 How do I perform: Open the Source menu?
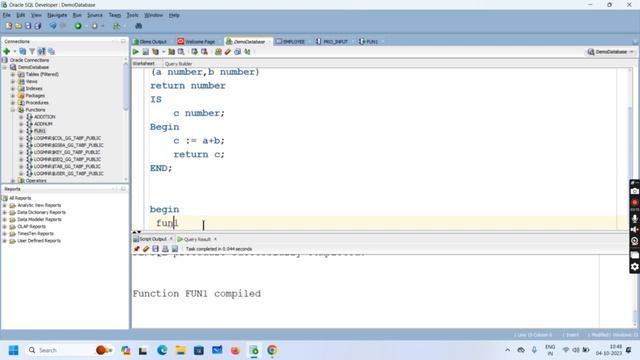coord(95,15)
